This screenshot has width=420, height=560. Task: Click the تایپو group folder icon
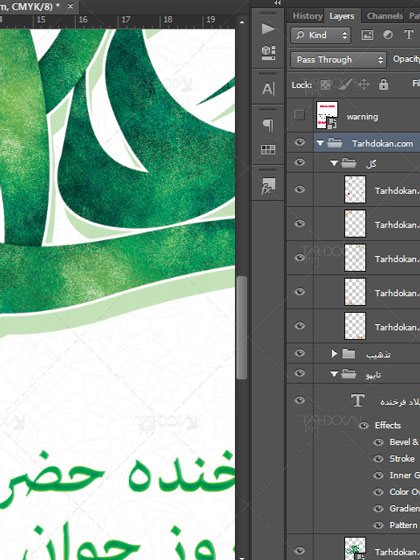[x=349, y=374]
